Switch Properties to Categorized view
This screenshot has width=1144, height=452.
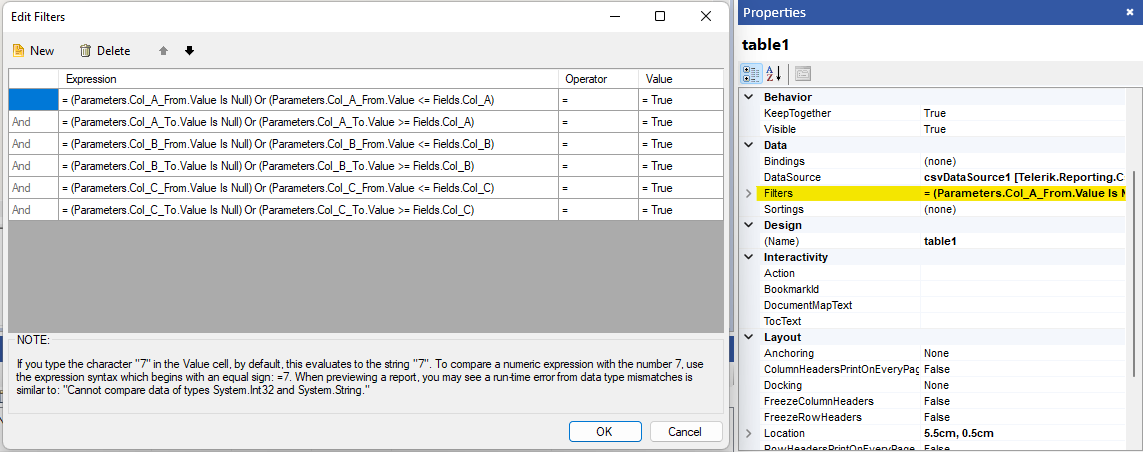click(x=751, y=73)
